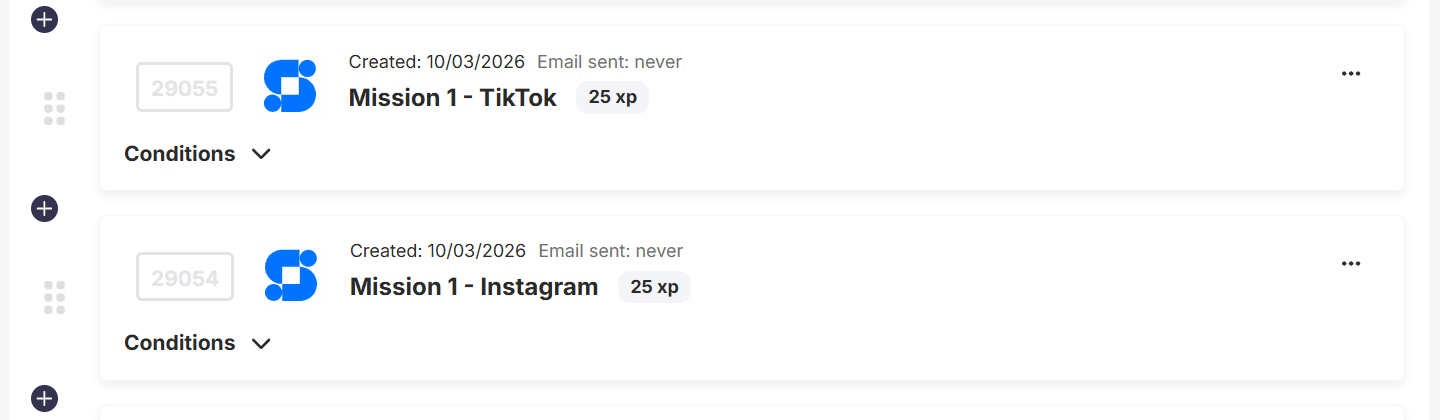Screen dimensions: 1440x420
Task: Click "Email sent: never" on the Instagram mission
Action: pyautogui.click(x=611, y=251)
